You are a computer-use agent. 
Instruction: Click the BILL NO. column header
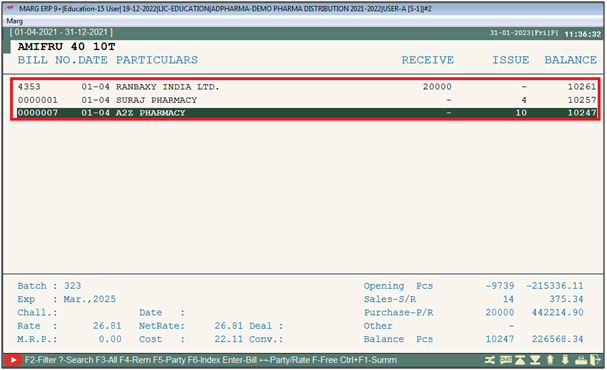[47, 60]
